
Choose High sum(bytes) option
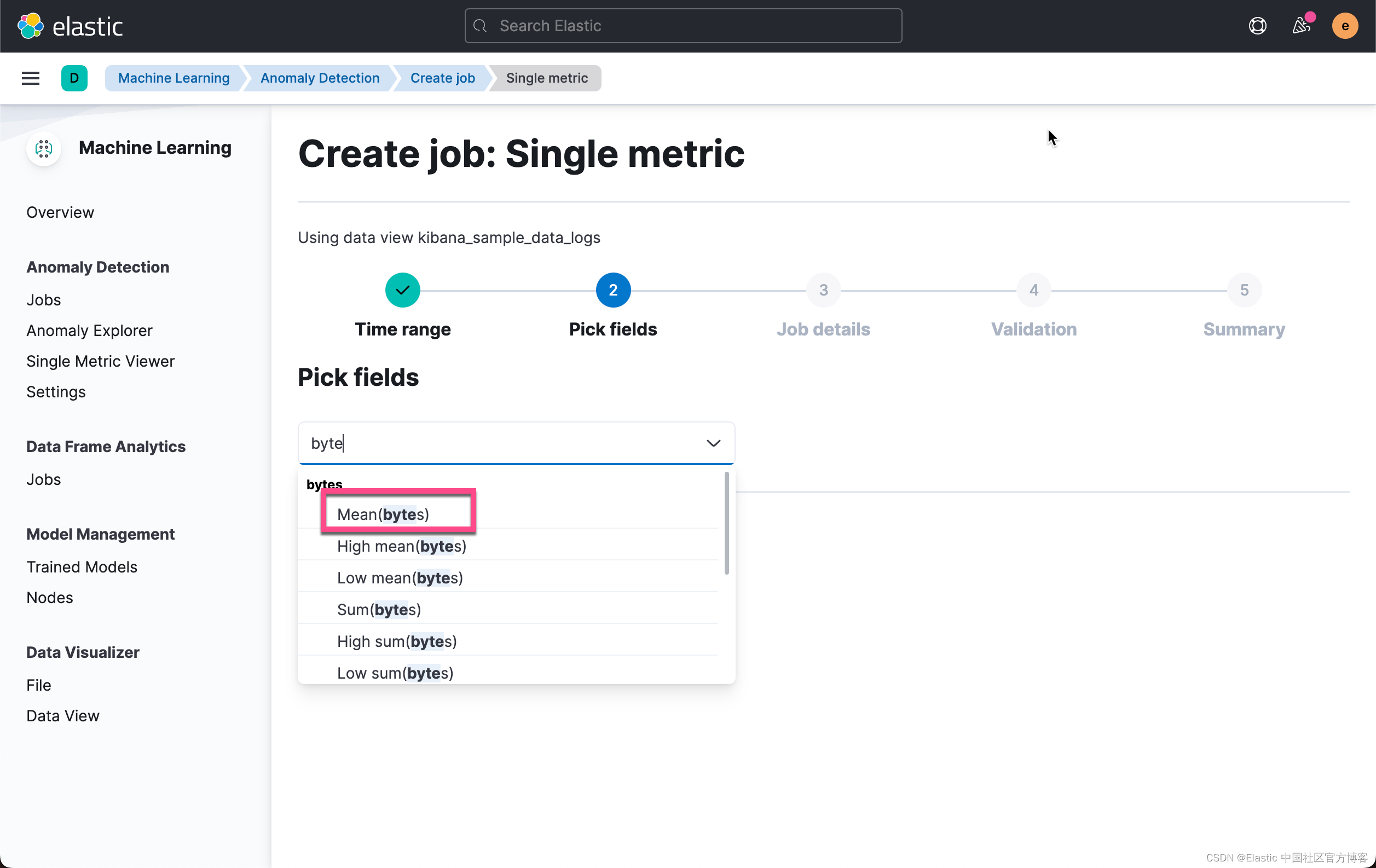397,641
